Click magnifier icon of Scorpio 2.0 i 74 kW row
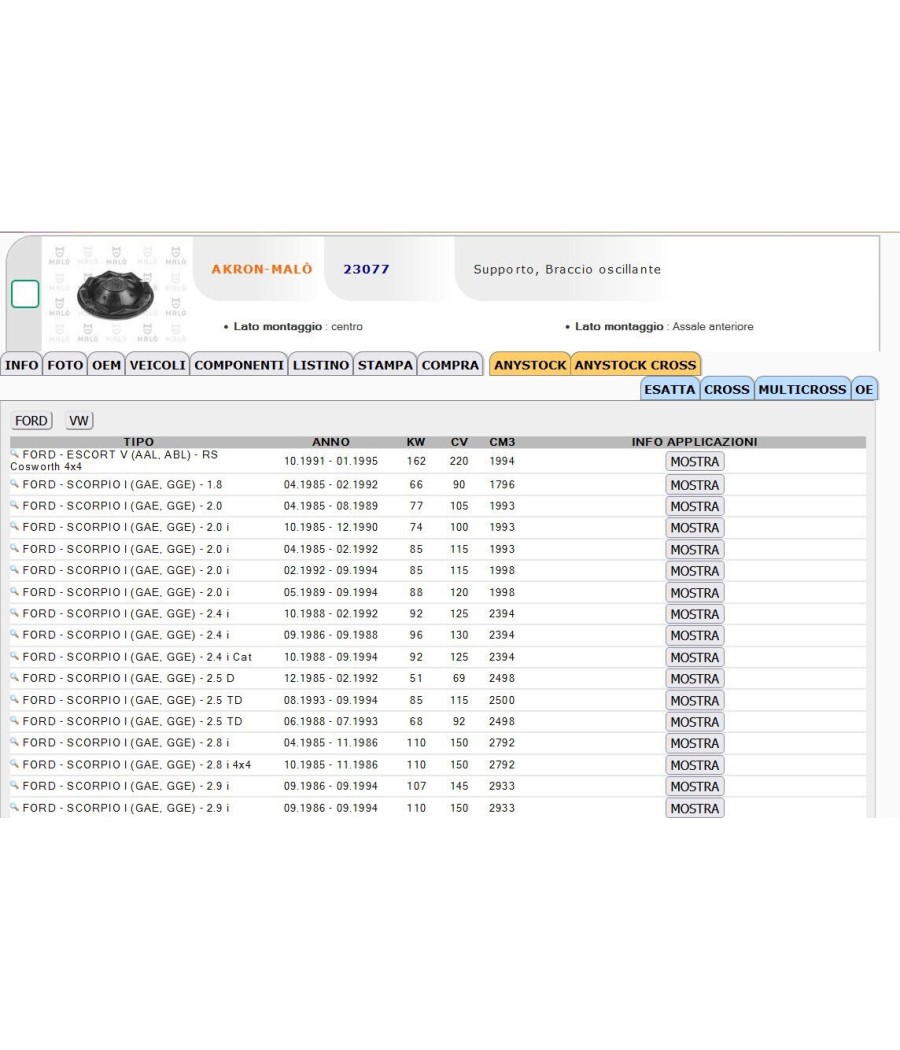 15,526
